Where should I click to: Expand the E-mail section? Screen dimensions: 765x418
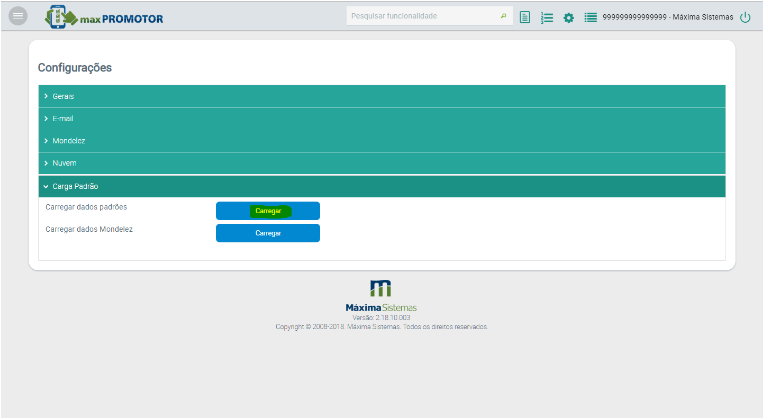point(382,119)
